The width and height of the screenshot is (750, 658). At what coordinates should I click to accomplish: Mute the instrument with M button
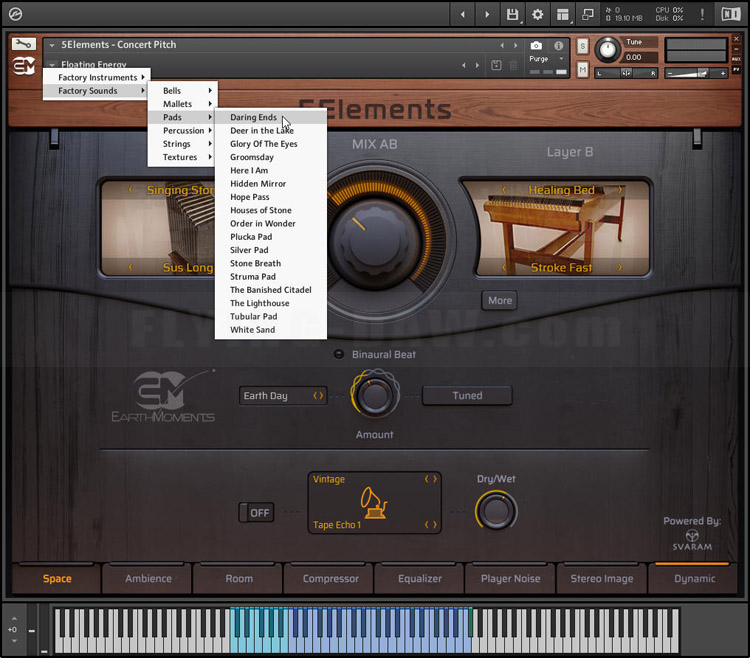pos(582,69)
